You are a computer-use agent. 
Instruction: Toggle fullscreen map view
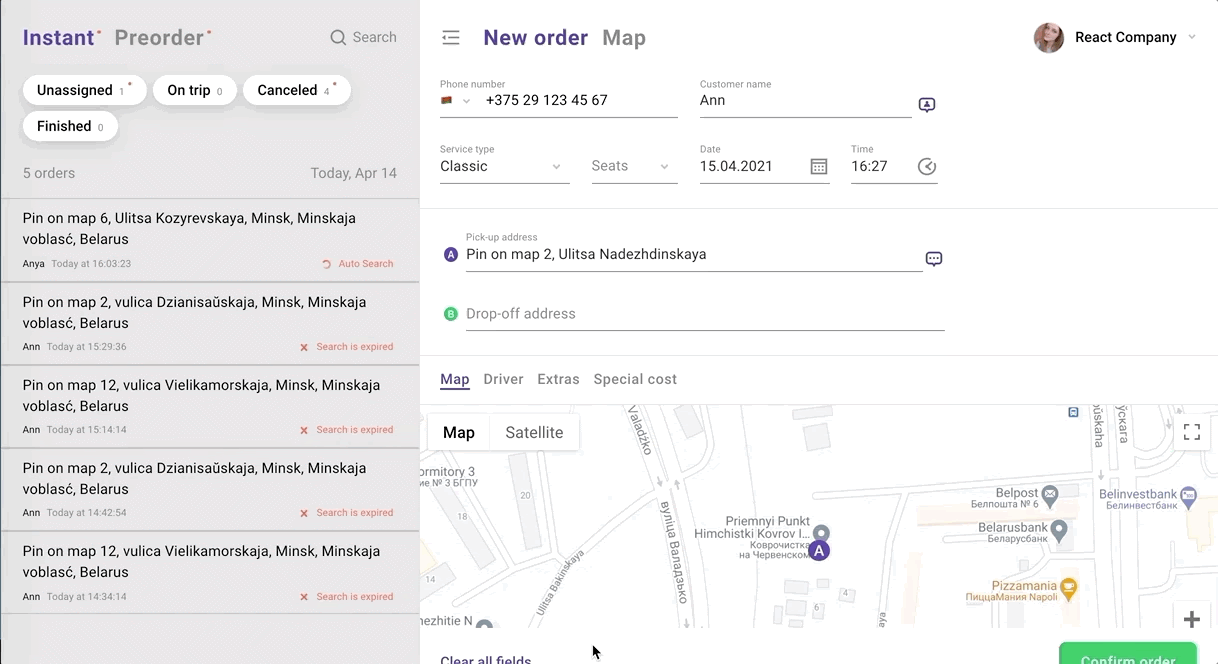(1191, 432)
